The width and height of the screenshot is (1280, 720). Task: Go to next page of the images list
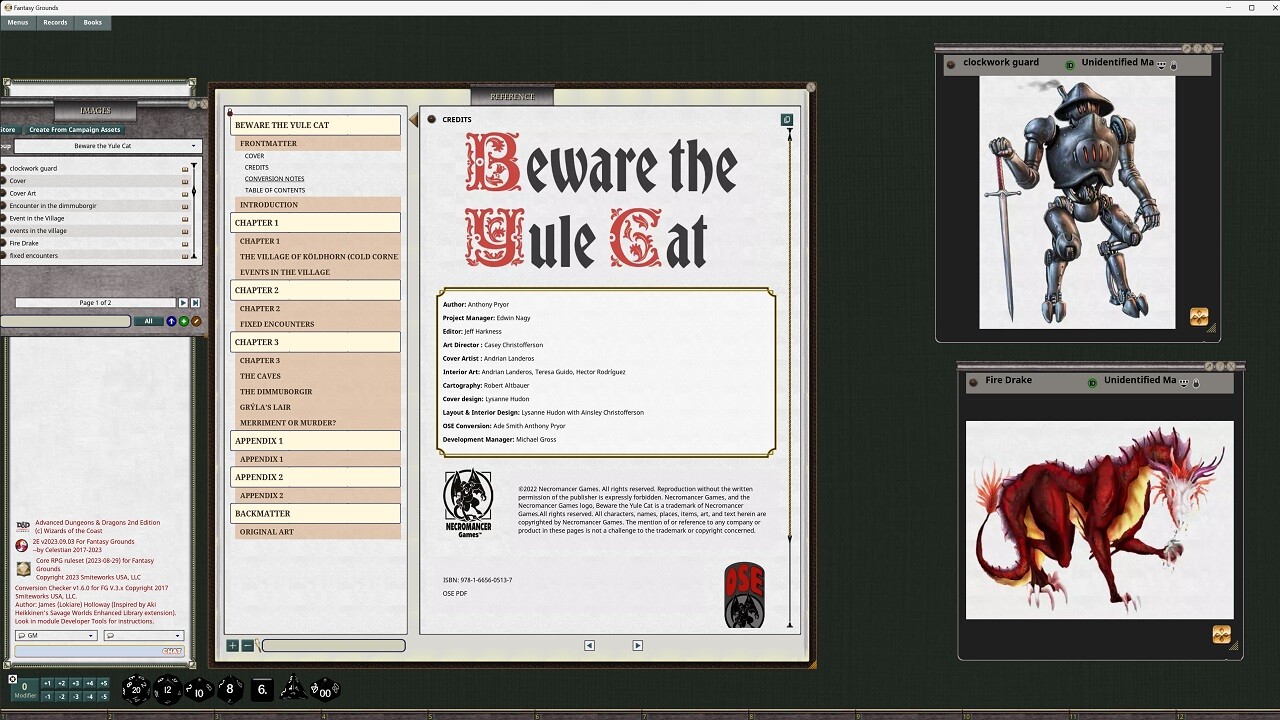click(183, 302)
